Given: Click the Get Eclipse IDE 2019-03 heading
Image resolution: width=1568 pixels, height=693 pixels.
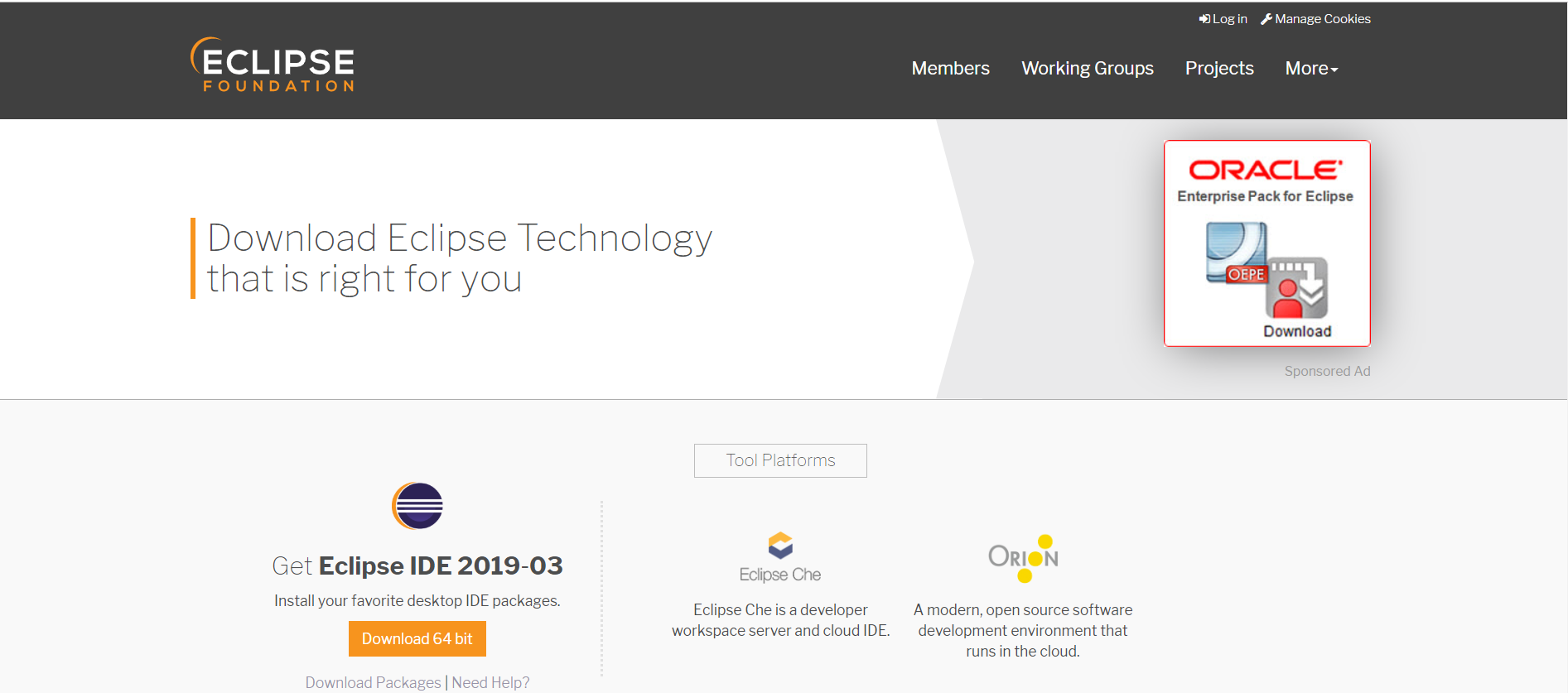Looking at the screenshot, I should (417, 565).
